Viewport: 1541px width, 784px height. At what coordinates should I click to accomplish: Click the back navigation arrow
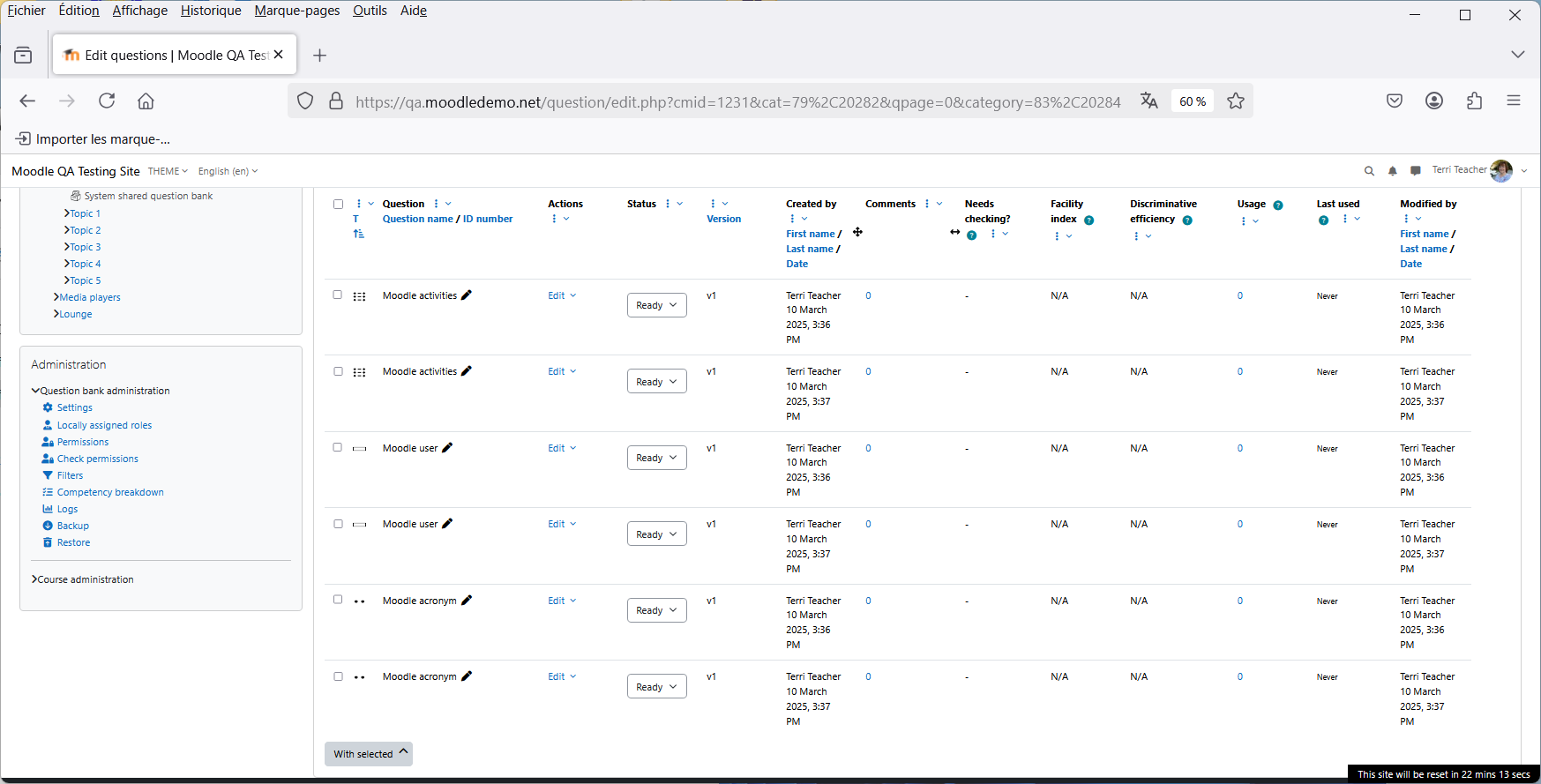pos(27,101)
